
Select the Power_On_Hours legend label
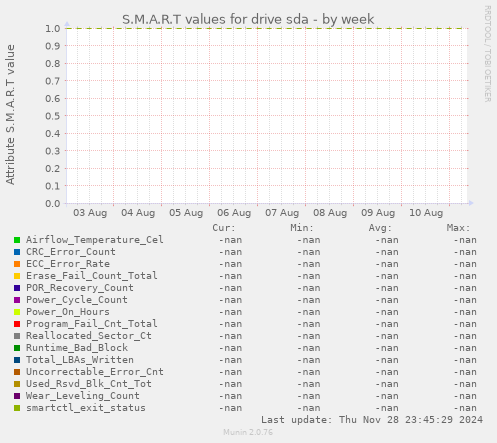(68, 312)
